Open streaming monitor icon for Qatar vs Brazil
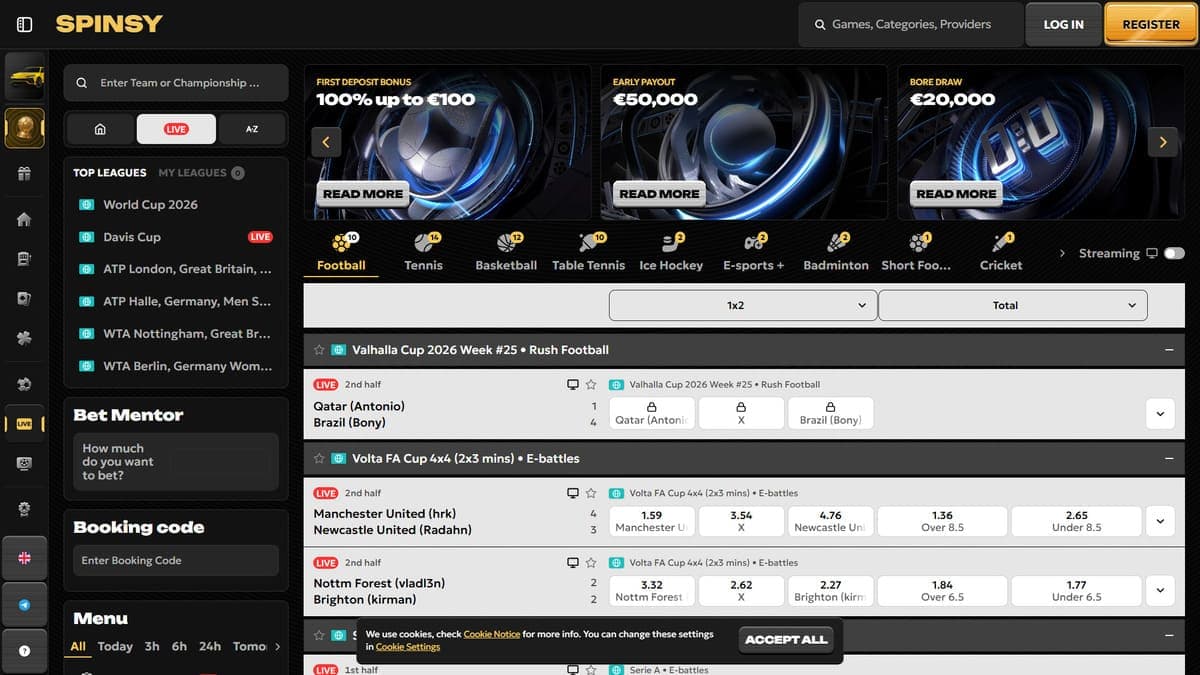Screen dimensions: 1200x675 coord(573,384)
